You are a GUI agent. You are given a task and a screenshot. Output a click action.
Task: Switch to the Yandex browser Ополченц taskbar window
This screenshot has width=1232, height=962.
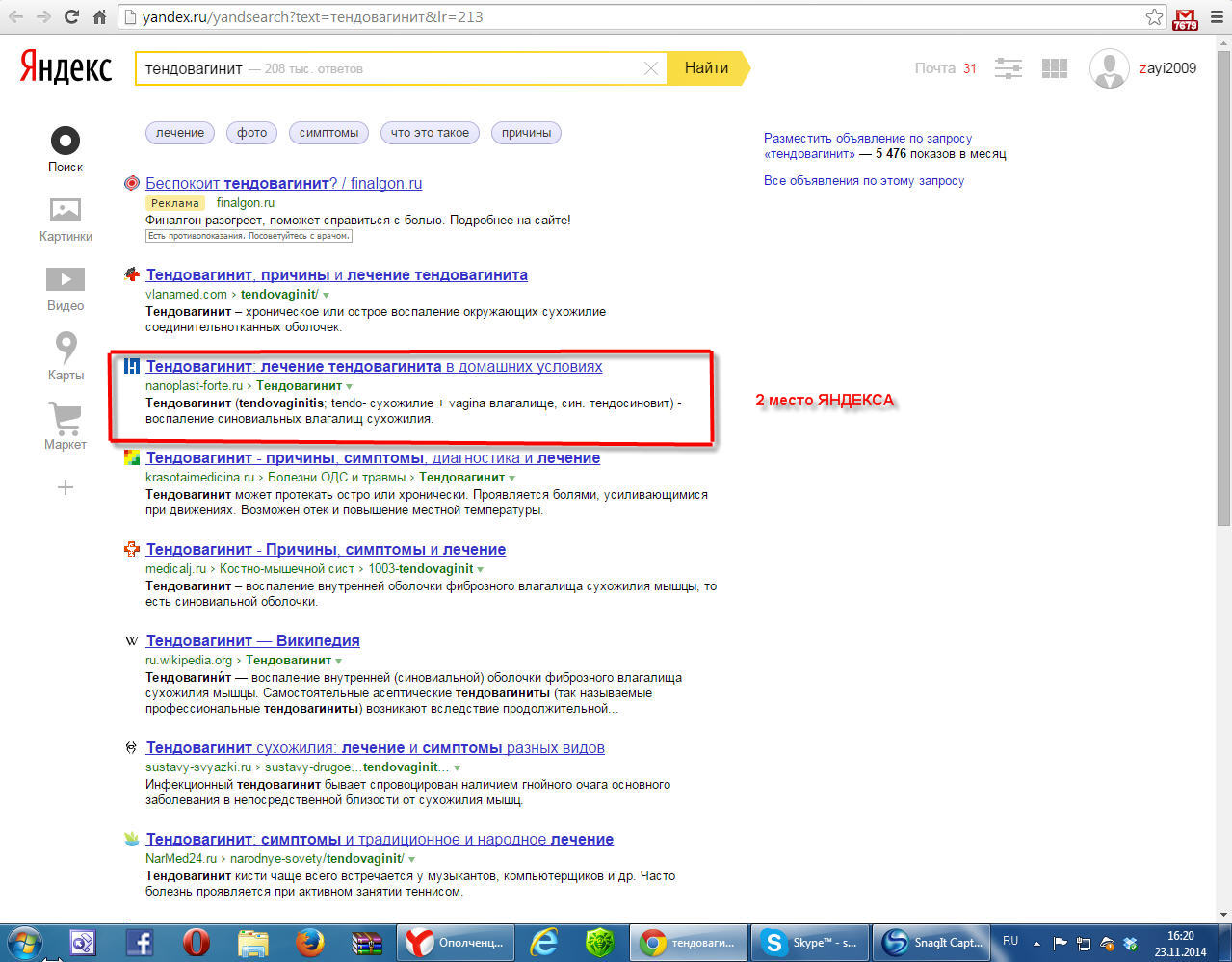456,943
